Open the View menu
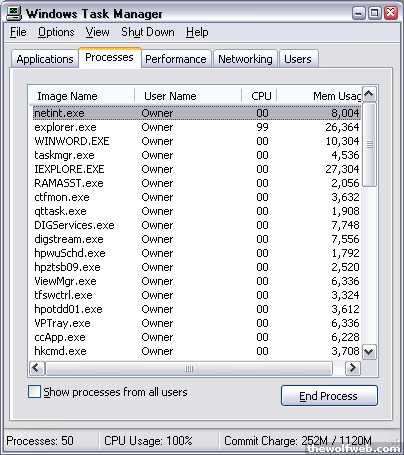 tap(97, 32)
